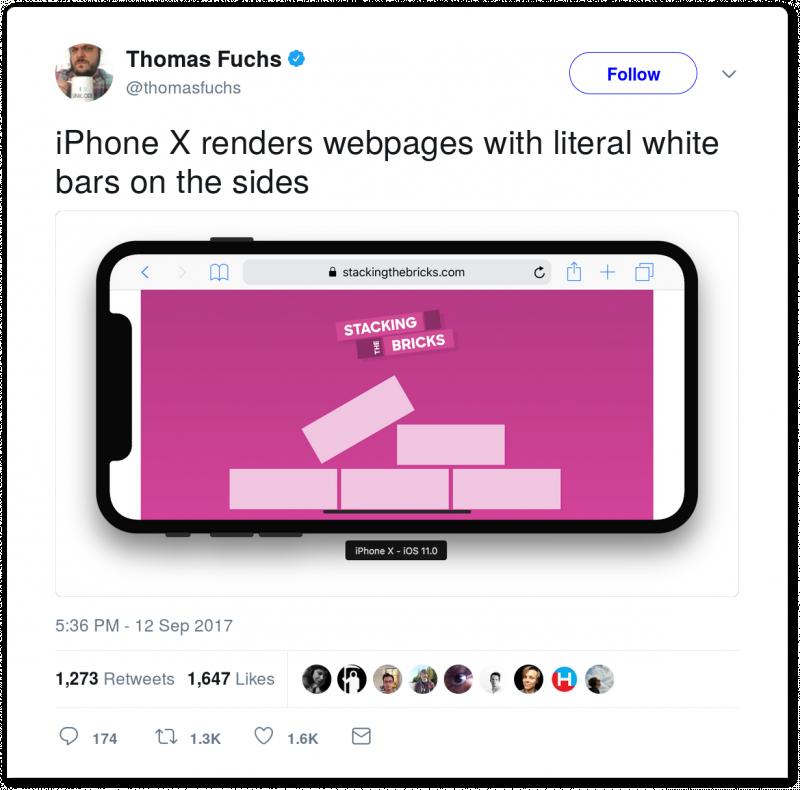Click the stackingthebricks.com address bar

[x=397, y=272]
